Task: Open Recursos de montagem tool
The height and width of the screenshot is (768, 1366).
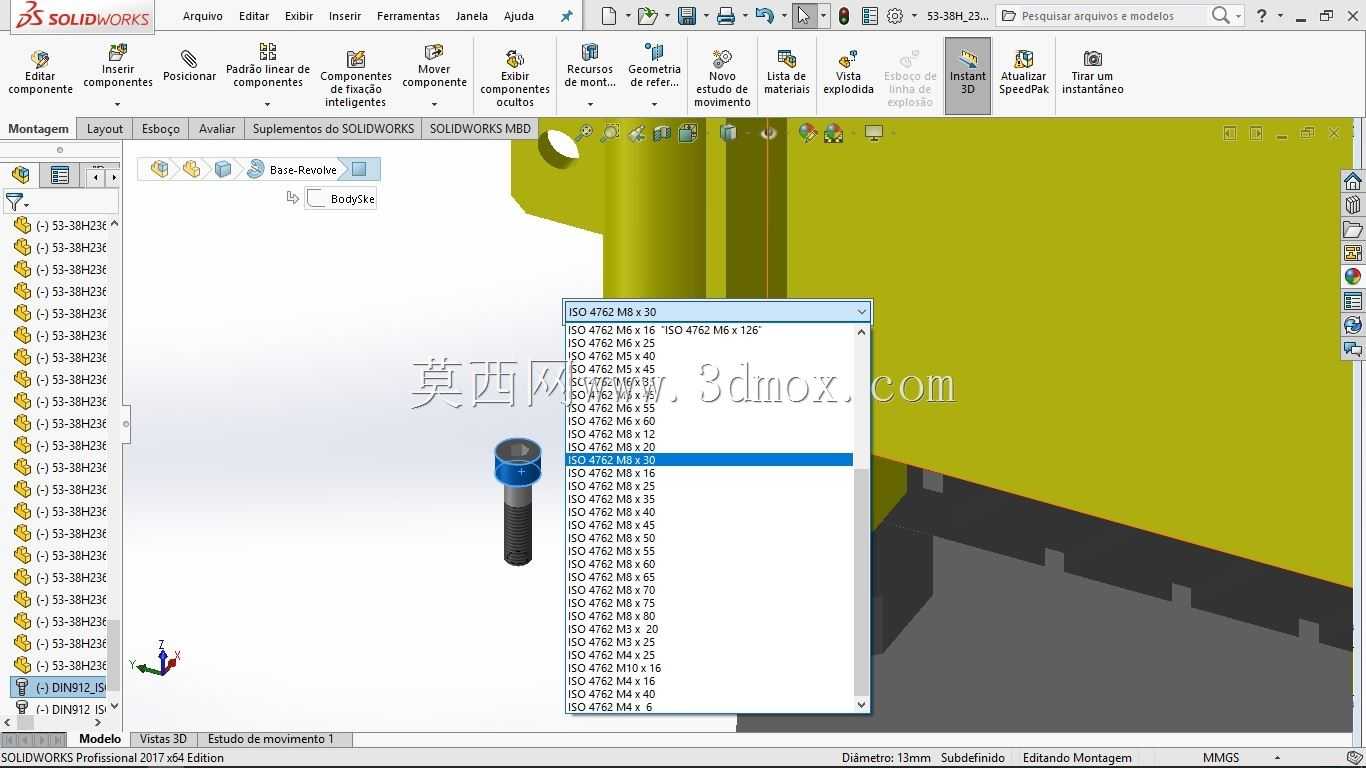Action: pos(590,66)
